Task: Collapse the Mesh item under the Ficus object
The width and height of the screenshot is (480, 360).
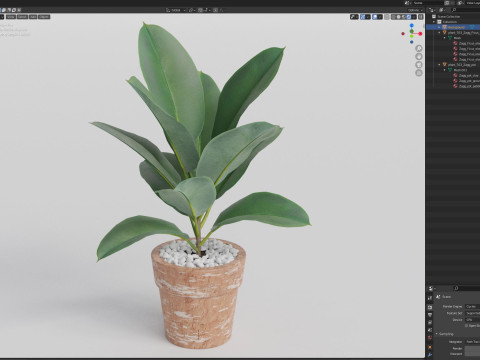Action: click(445, 38)
